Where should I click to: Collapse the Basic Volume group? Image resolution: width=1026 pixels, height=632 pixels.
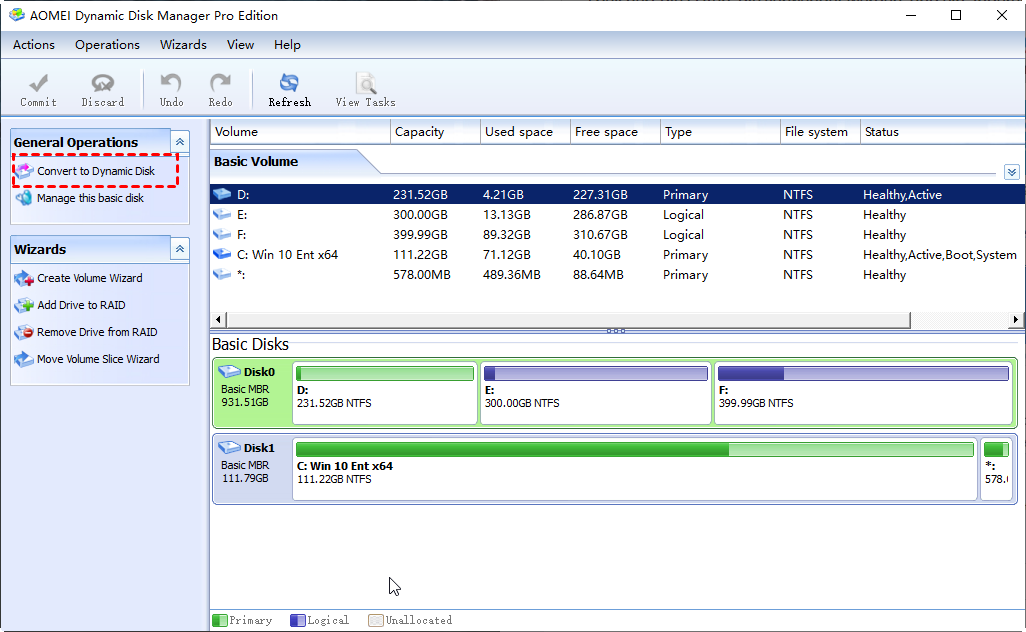1012,172
